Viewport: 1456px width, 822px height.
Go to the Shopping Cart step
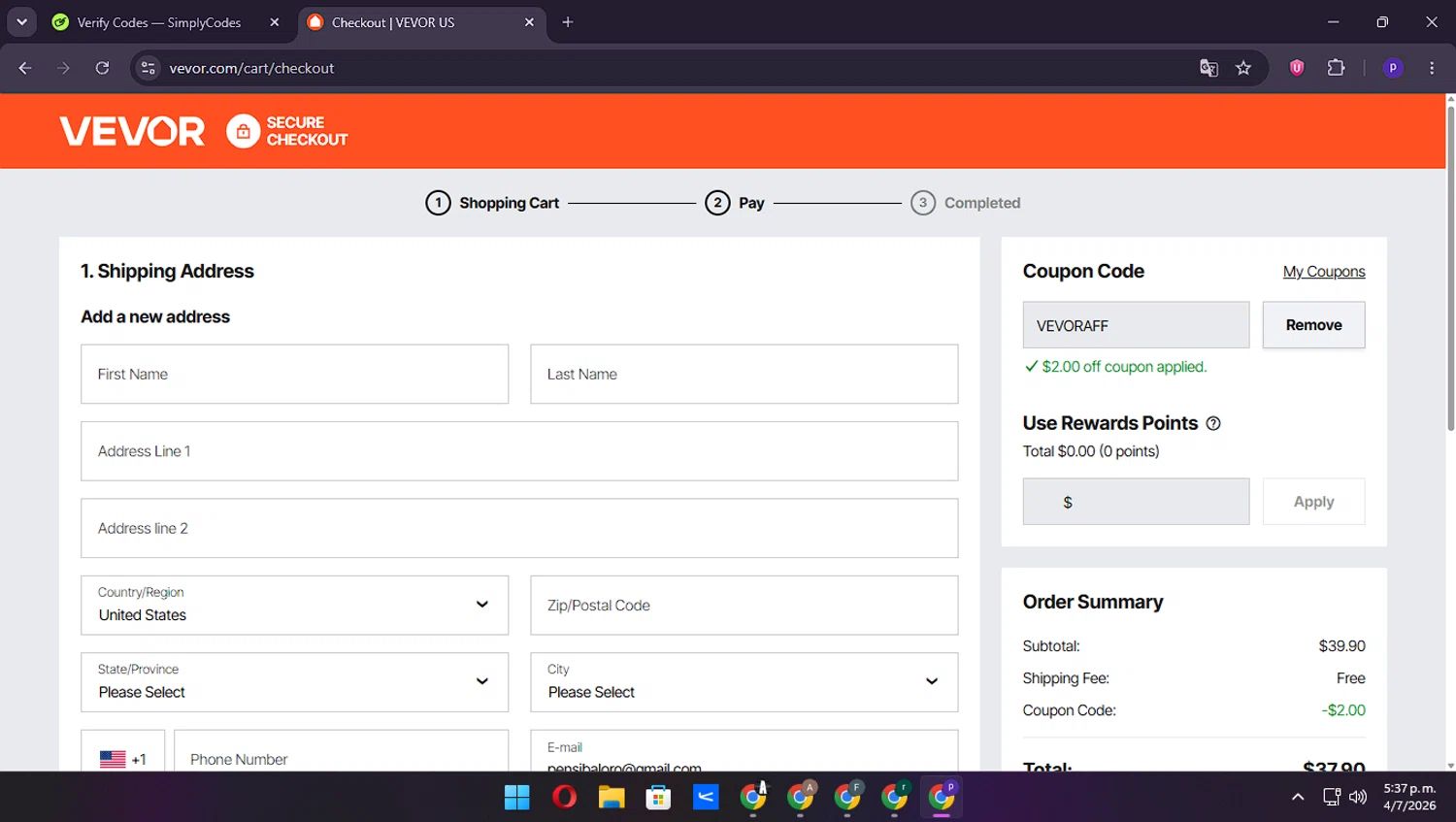tap(493, 203)
